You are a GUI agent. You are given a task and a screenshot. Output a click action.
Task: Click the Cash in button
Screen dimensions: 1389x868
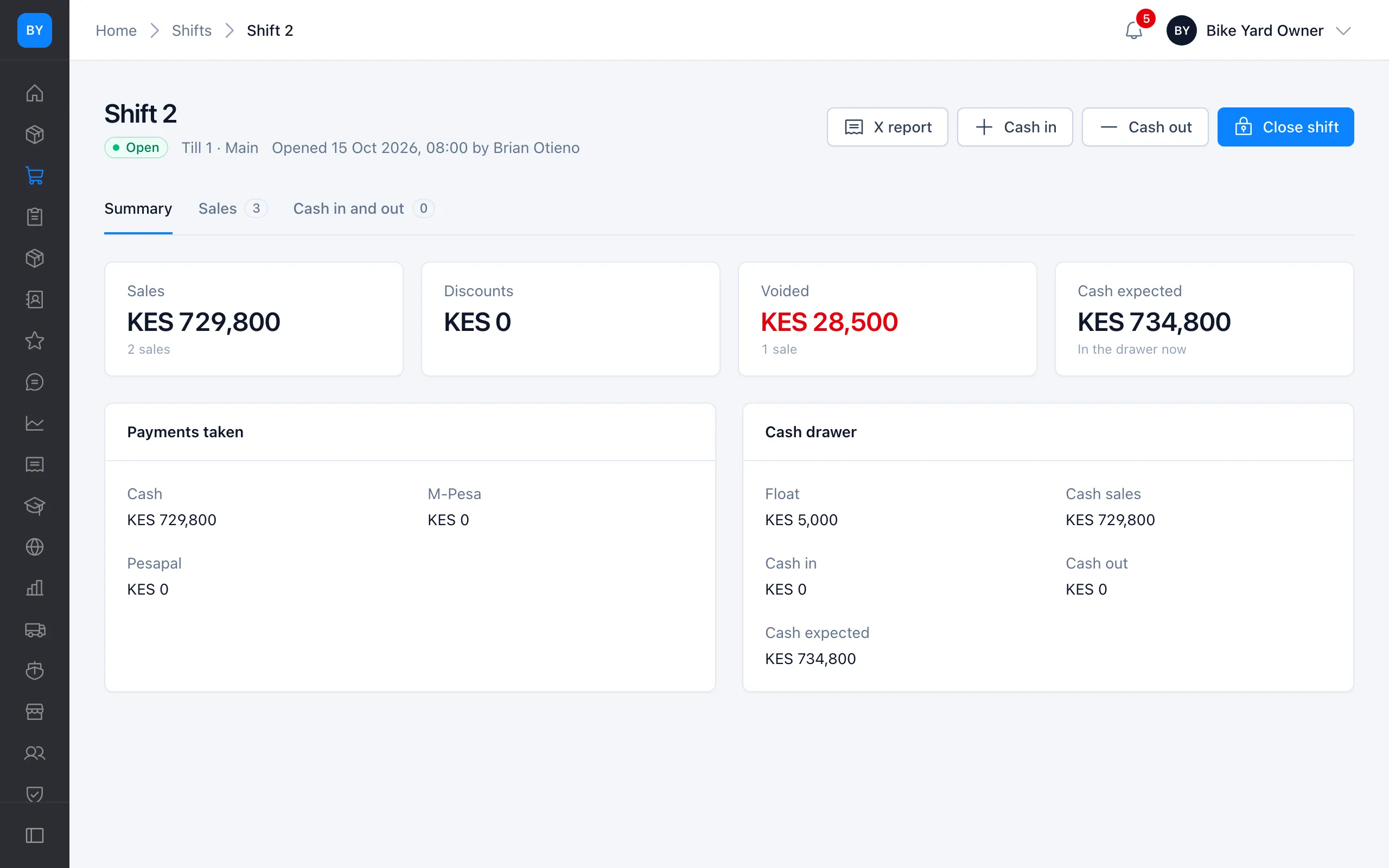[1015, 127]
